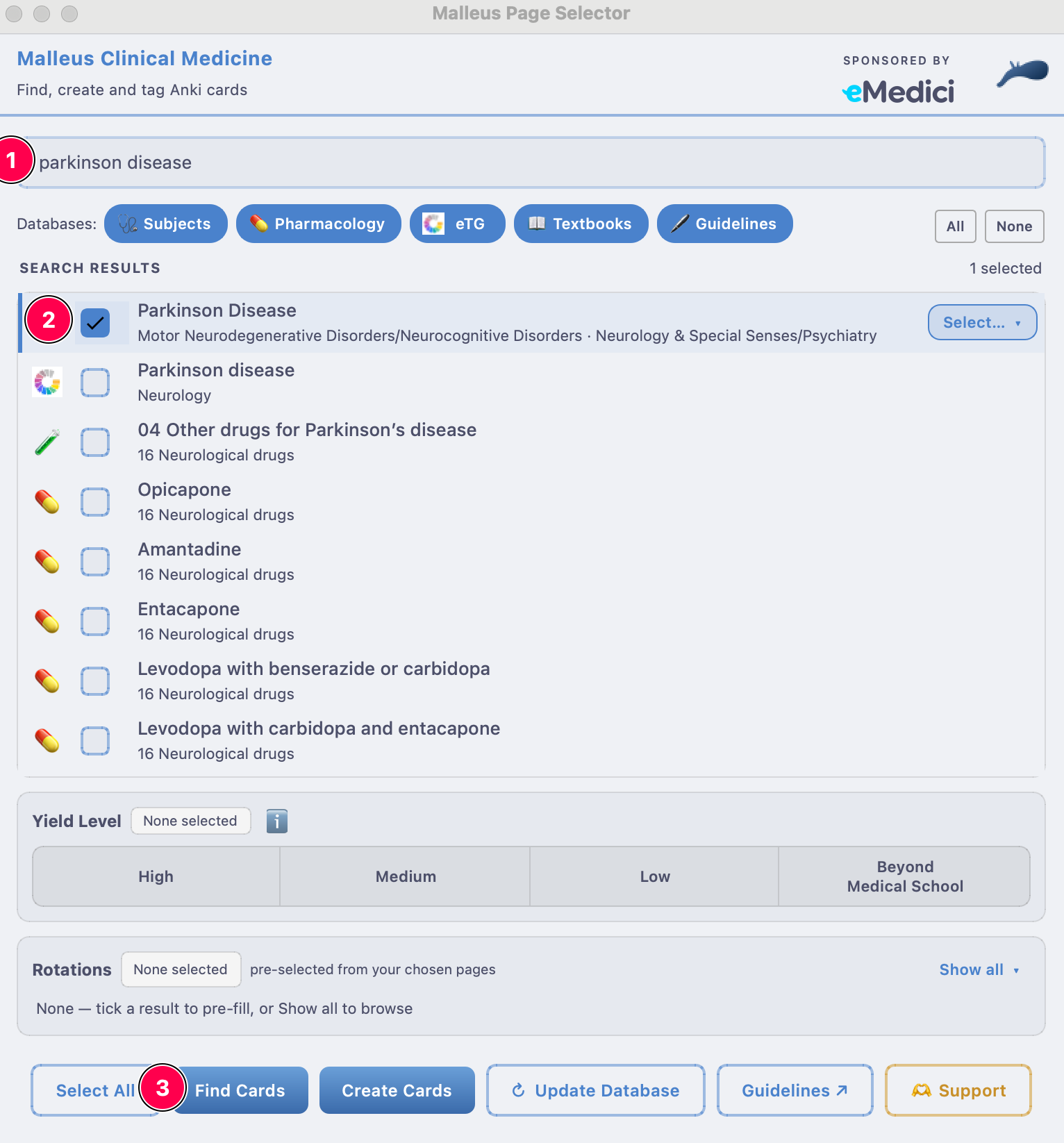Viewport: 1064px width, 1143px height.
Task: Click the Yield Level None selected badge
Action: point(190,821)
